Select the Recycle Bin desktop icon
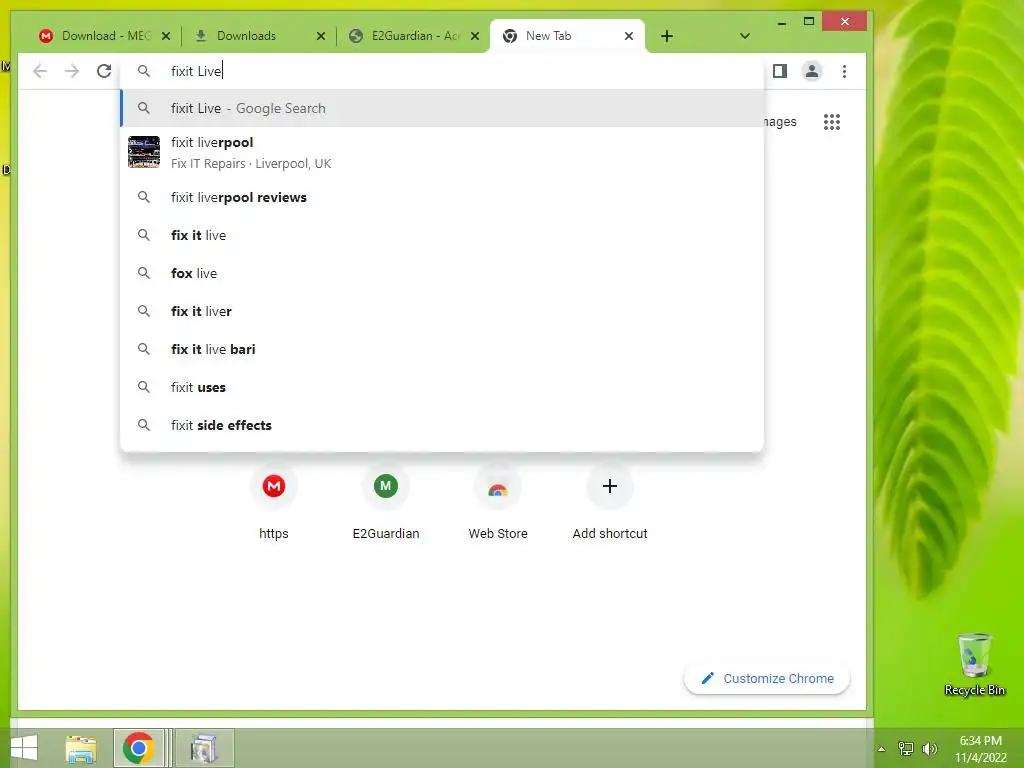This screenshot has height=768, width=1024. [974, 665]
